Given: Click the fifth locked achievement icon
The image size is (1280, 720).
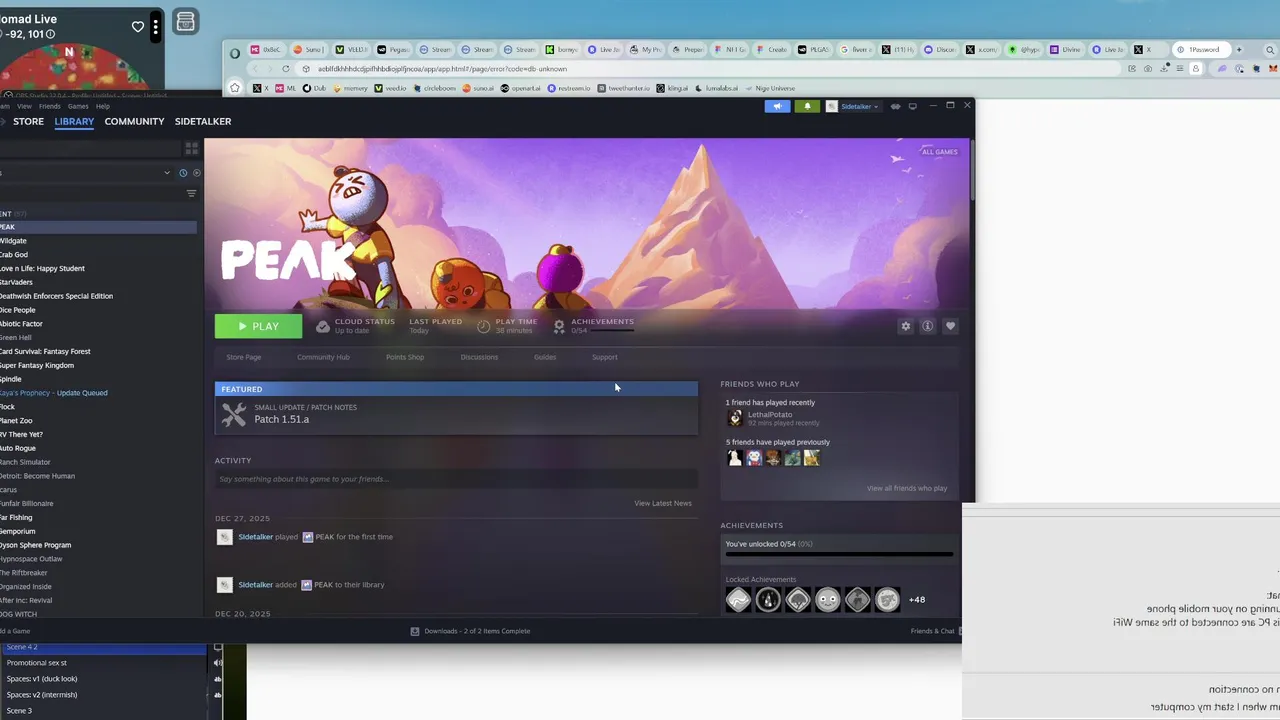Looking at the screenshot, I should [x=857, y=599].
